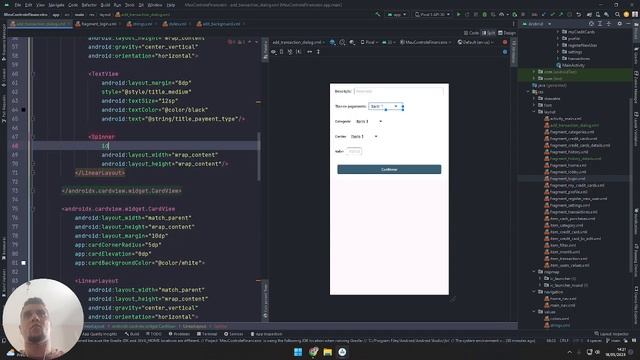Switch to add_background.xml editor tab

(222, 24)
